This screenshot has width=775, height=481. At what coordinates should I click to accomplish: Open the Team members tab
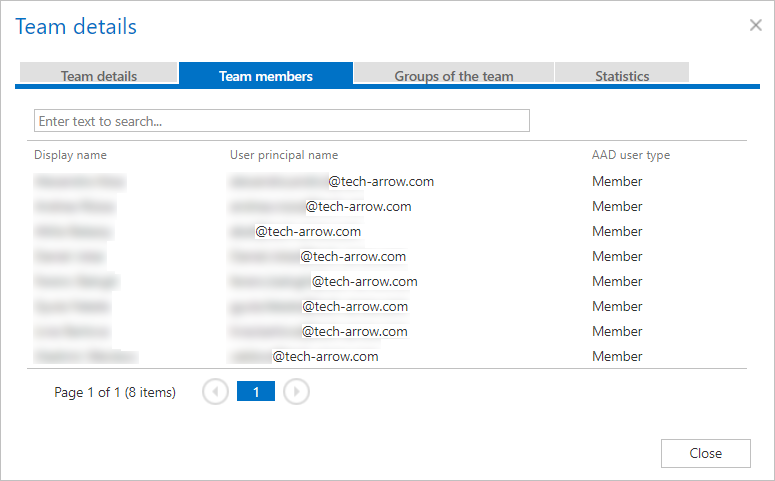click(x=266, y=76)
